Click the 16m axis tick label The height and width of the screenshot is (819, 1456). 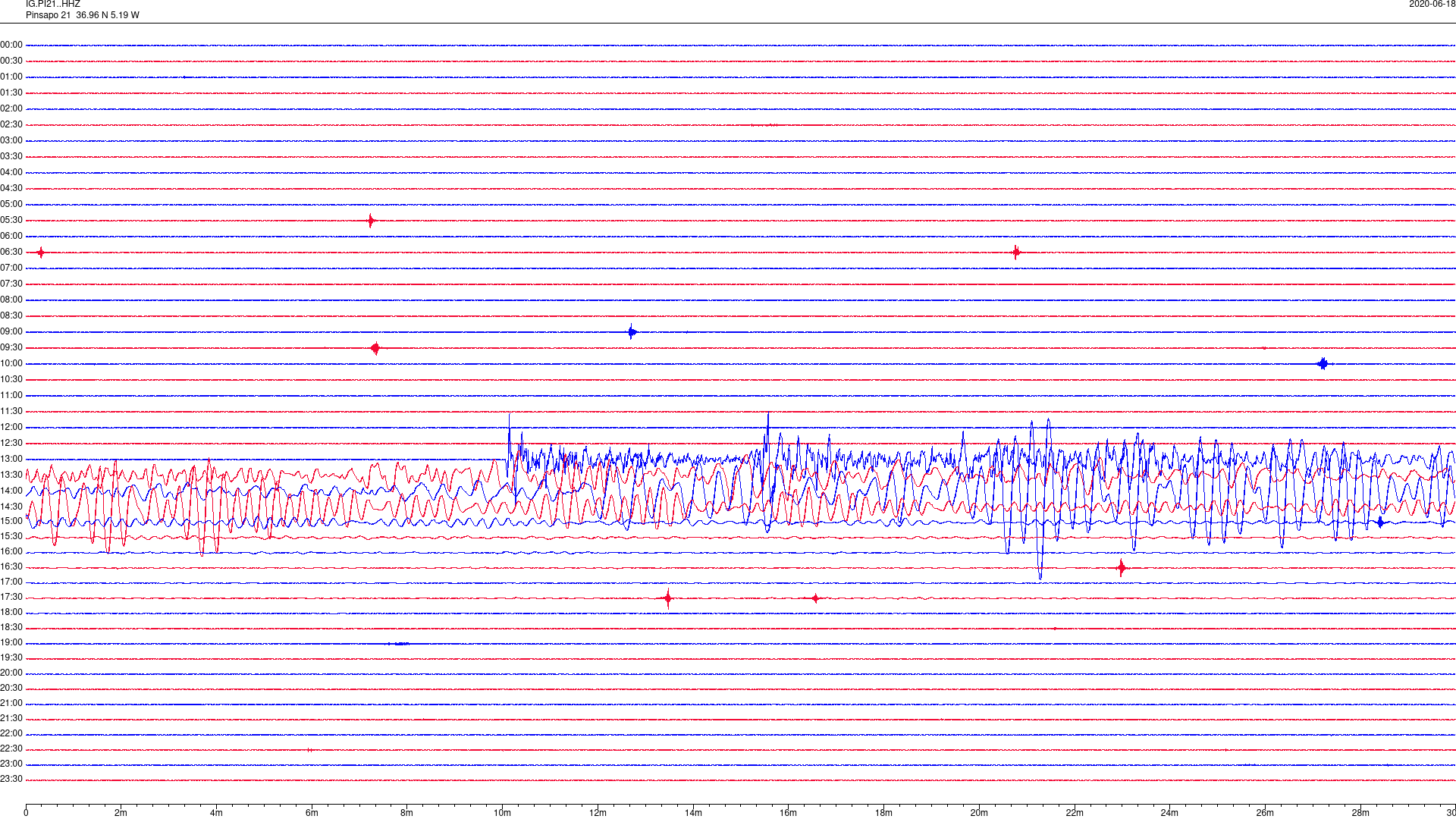click(x=788, y=813)
